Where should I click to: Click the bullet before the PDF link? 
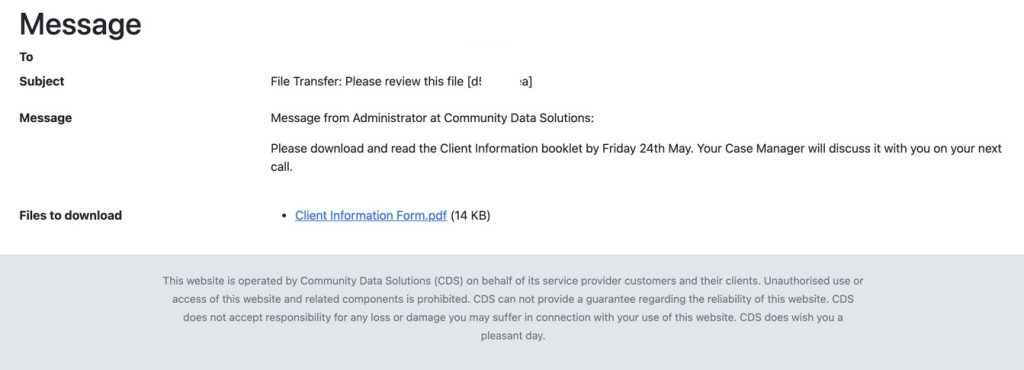(283, 216)
